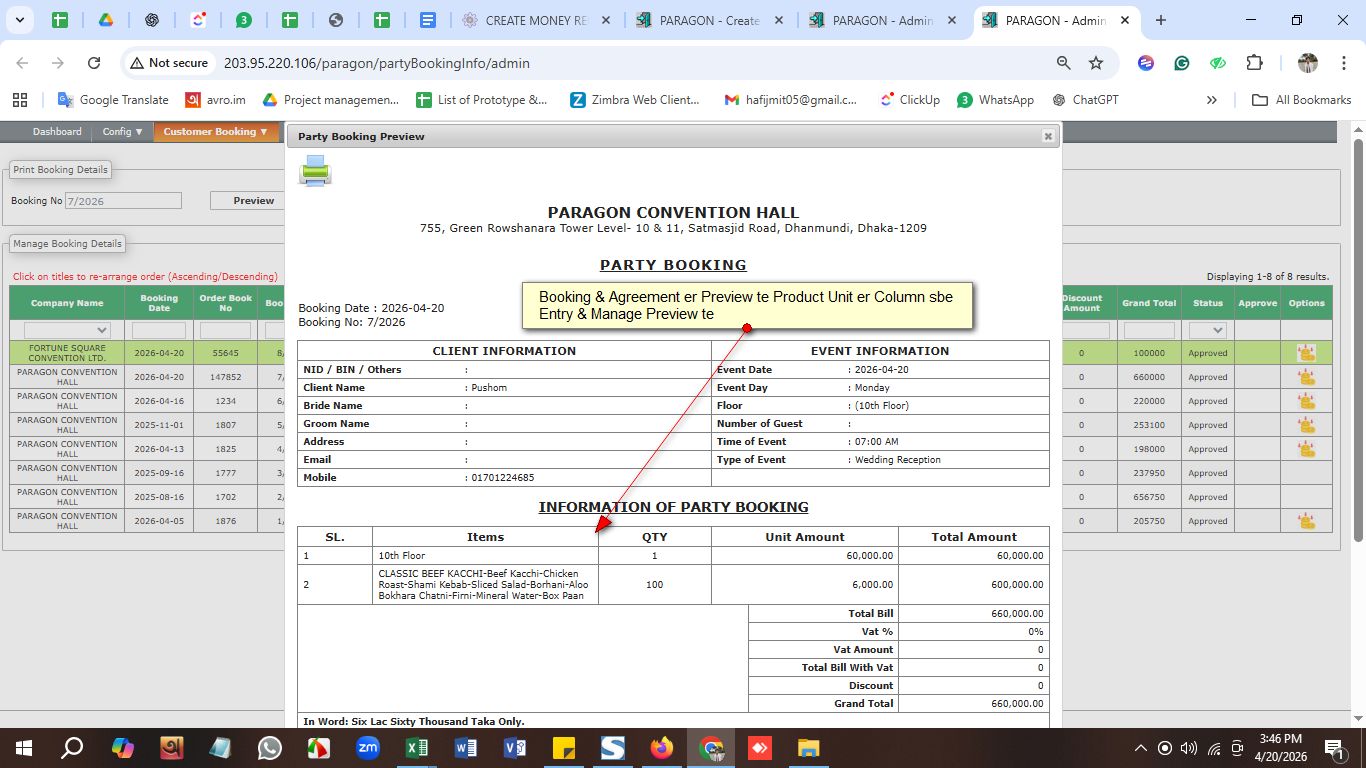The height and width of the screenshot is (768, 1366).
Task: Open options icon for the 660000 grand total row
Action: click(1306, 377)
